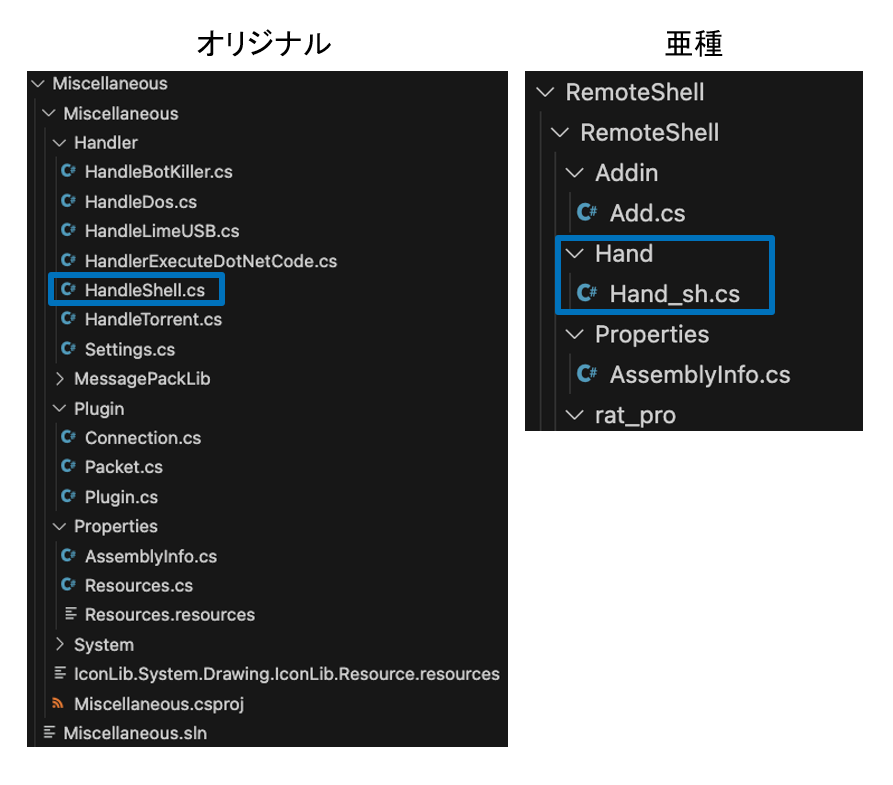Viewport: 893px width, 785px height.
Task: Click the C# icon beside HandleShell.cs
Action: click(68, 289)
